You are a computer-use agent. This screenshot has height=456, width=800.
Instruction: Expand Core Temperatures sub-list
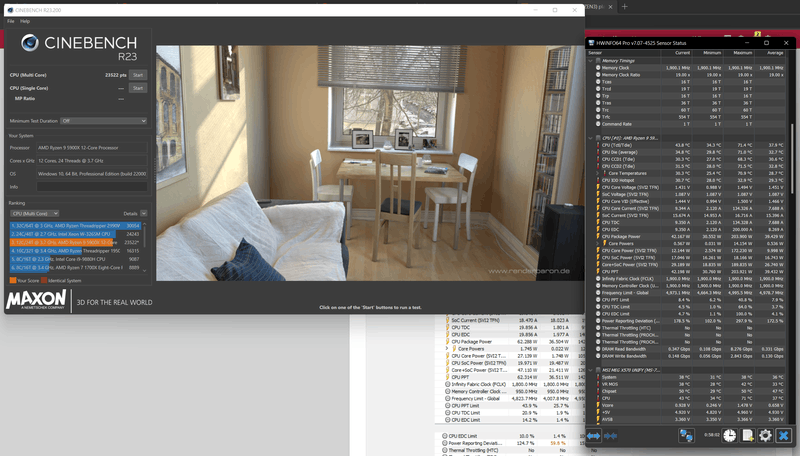[x=597, y=173]
